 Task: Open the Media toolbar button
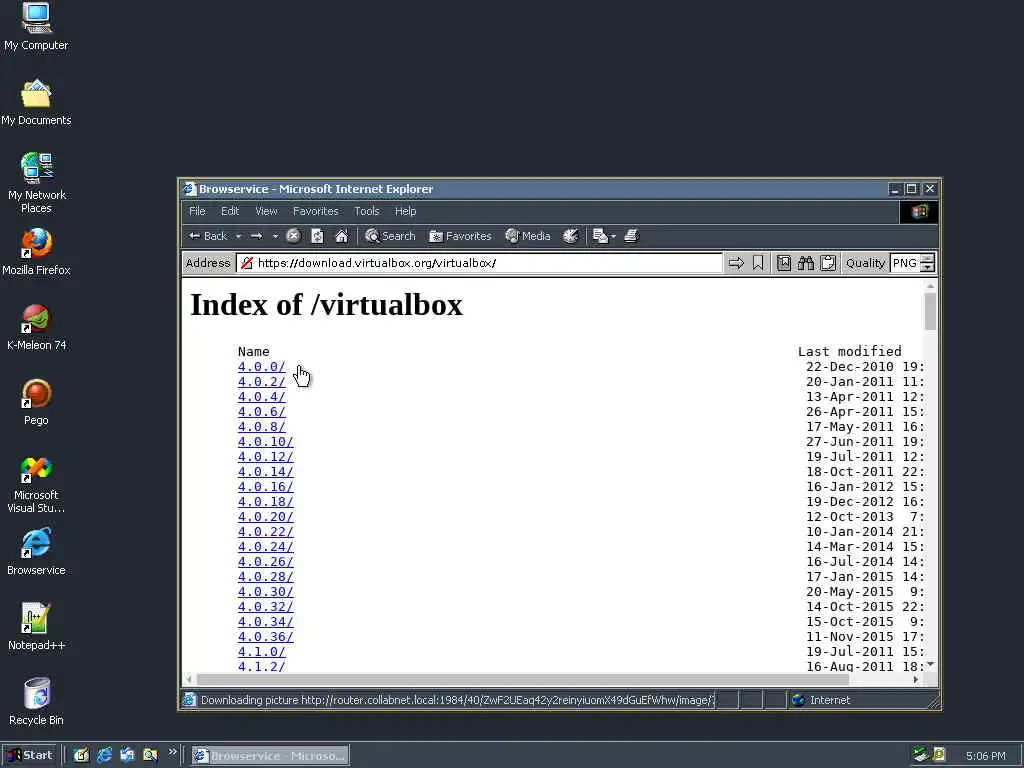(x=528, y=236)
